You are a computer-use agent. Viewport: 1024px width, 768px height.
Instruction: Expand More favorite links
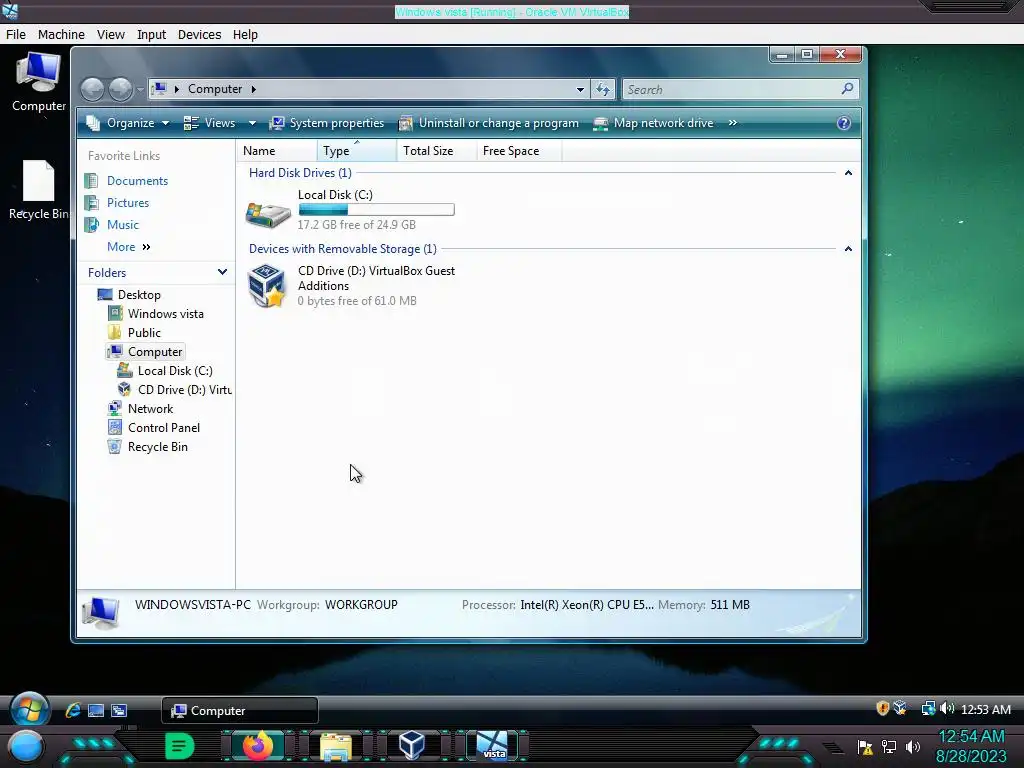click(x=129, y=247)
